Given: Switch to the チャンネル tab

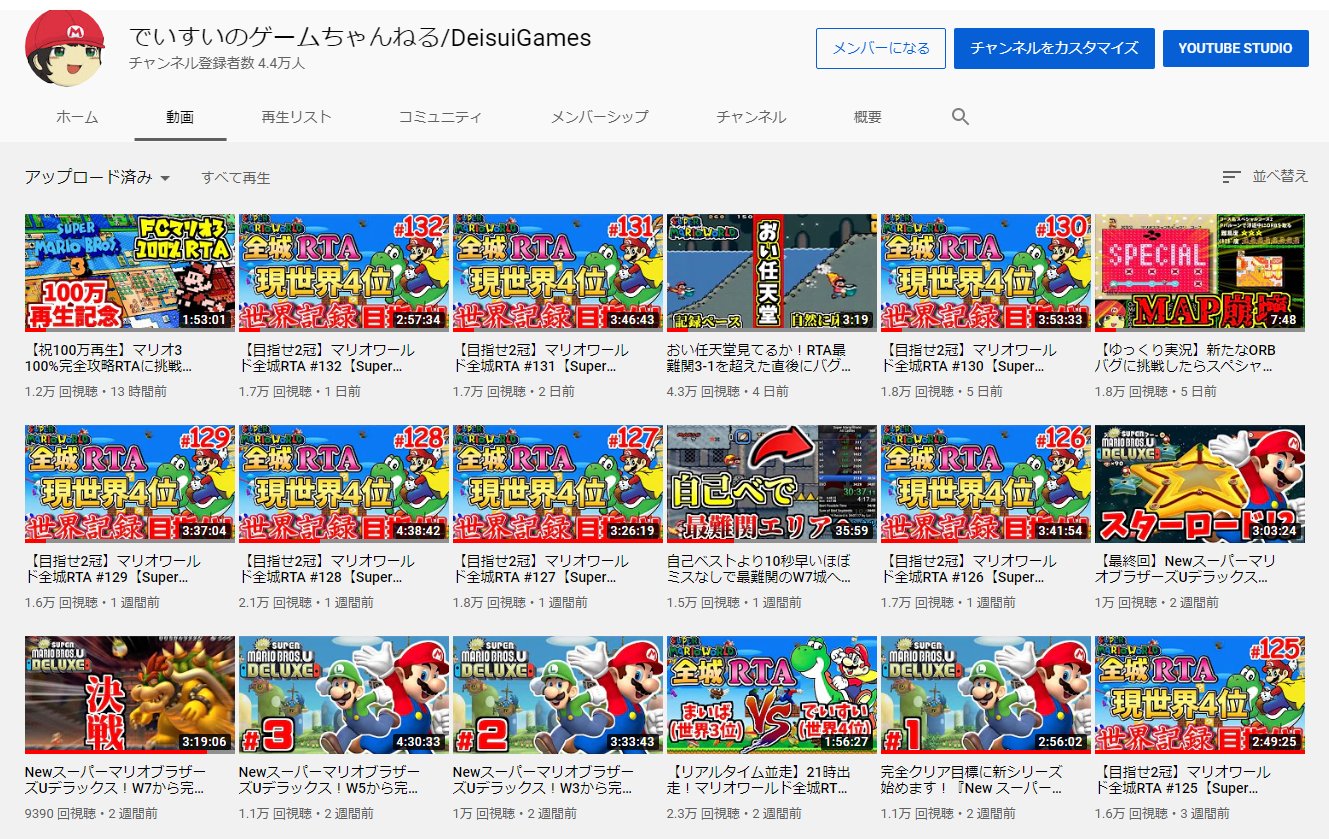Looking at the screenshot, I should [x=751, y=117].
